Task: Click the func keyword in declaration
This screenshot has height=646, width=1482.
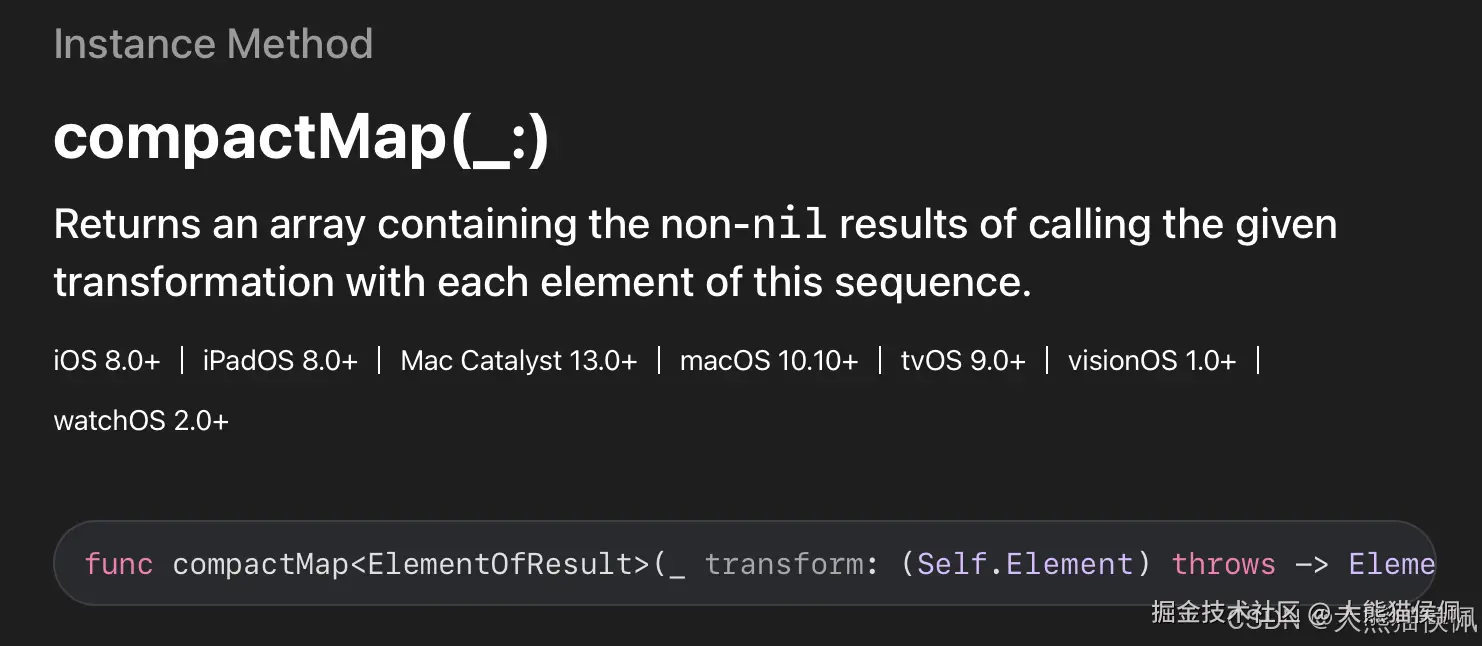Action: click(x=119, y=564)
